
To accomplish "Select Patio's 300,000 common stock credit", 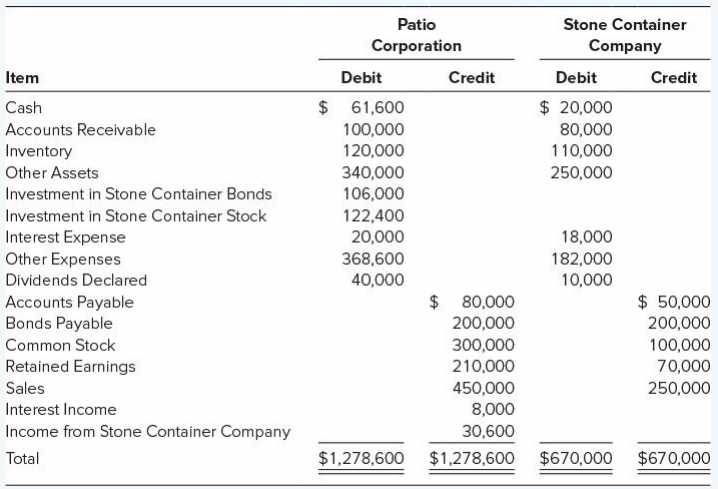I will coord(484,345).
